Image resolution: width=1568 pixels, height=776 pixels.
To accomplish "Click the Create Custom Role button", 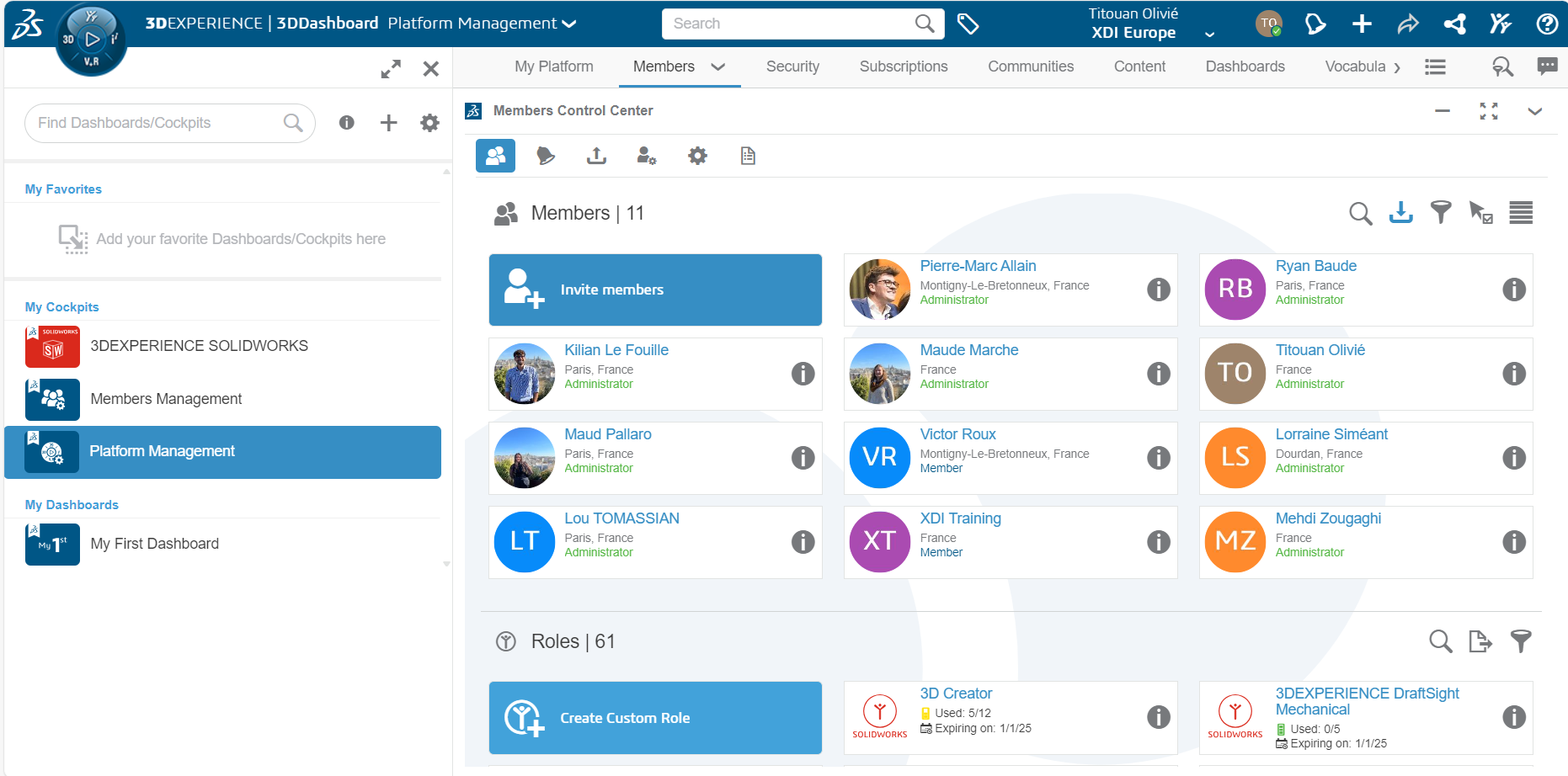I will pos(654,718).
